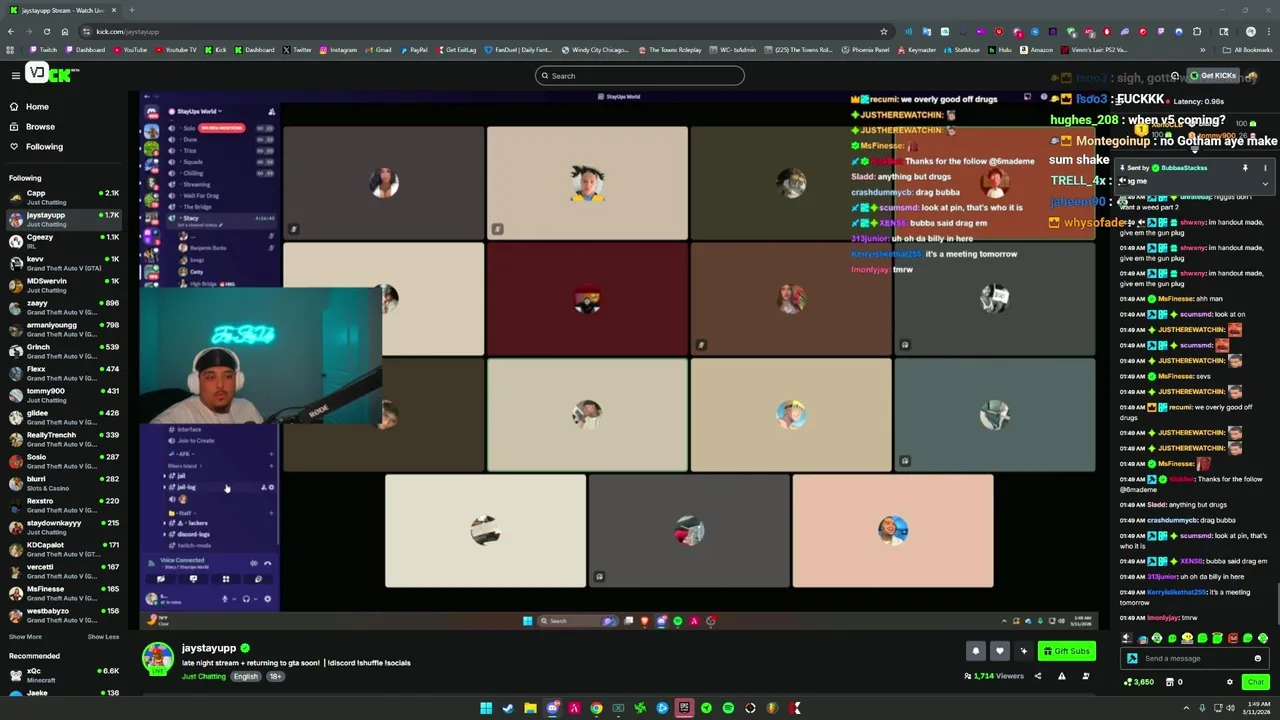Image resolution: width=1280 pixels, height=720 pixels.
Task: Open westbabyzo's channel in the sidebar
Action: click(x=64, y=615)
